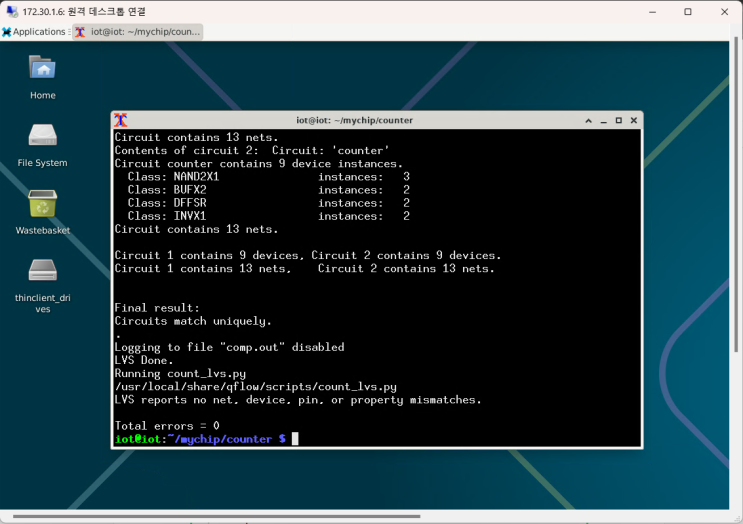Open the File System desktop icon
743x524 pixels.
pos(43,145)
